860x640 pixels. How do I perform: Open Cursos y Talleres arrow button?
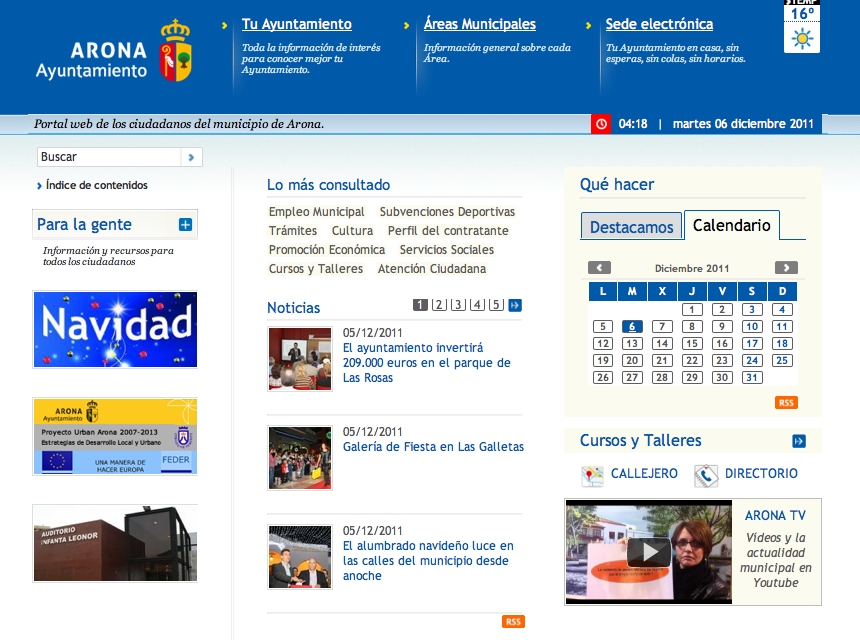pos(799,441)
